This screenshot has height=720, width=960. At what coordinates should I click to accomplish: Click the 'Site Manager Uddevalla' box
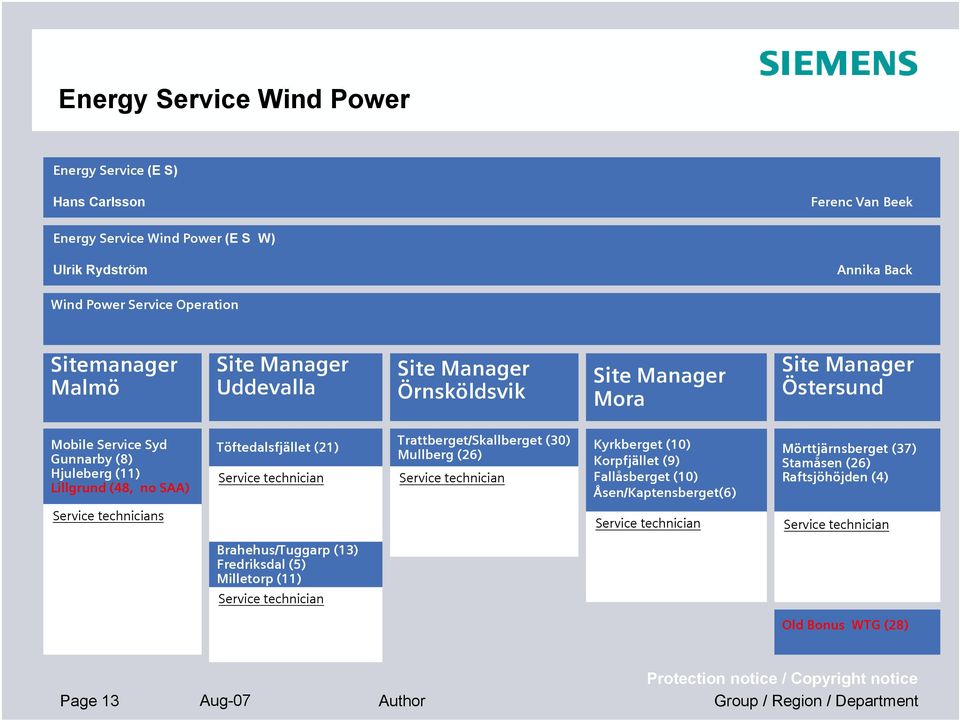tap(295, 387)
